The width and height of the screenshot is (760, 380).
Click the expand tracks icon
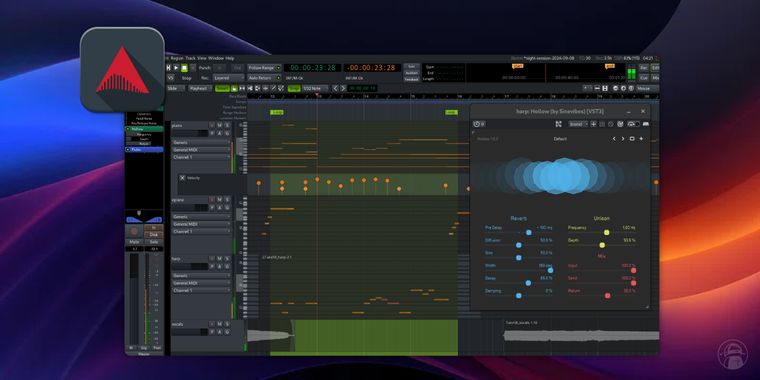(605, 88)
